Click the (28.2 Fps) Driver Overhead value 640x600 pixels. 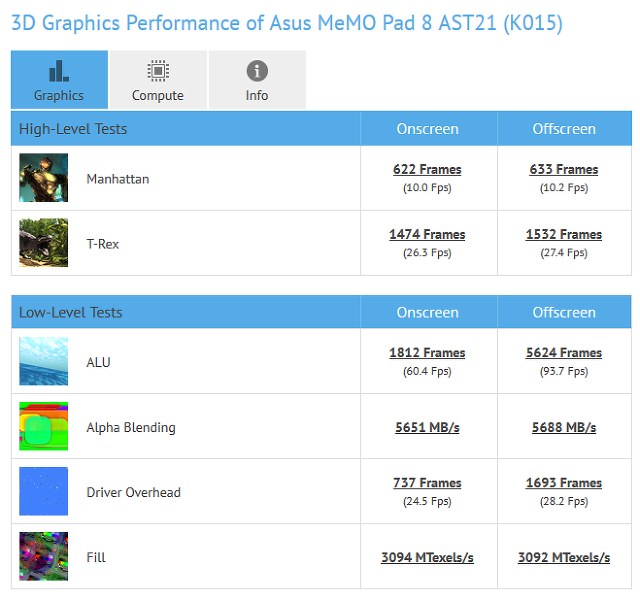click(x=564, y=501)
